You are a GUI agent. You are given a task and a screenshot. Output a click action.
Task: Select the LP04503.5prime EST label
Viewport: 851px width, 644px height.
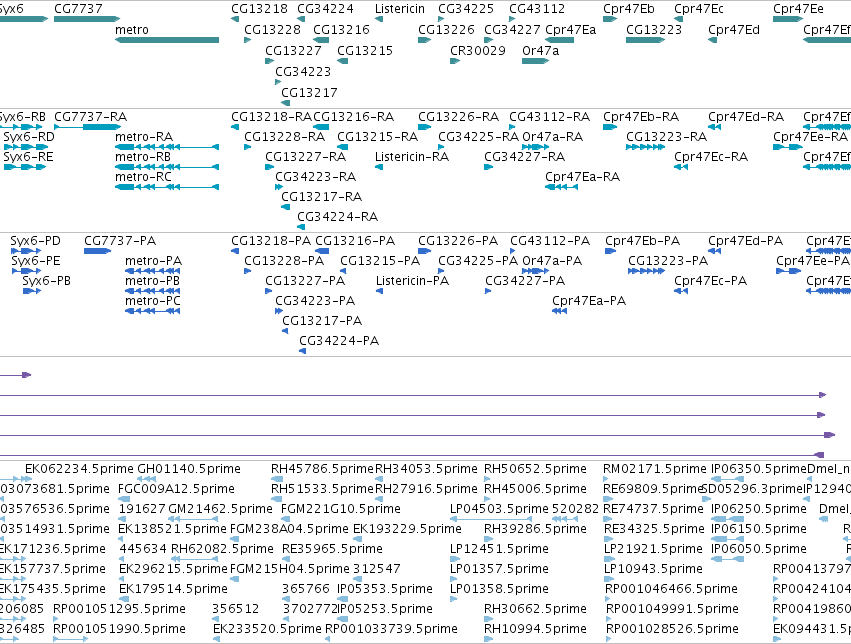click(499, 509)
